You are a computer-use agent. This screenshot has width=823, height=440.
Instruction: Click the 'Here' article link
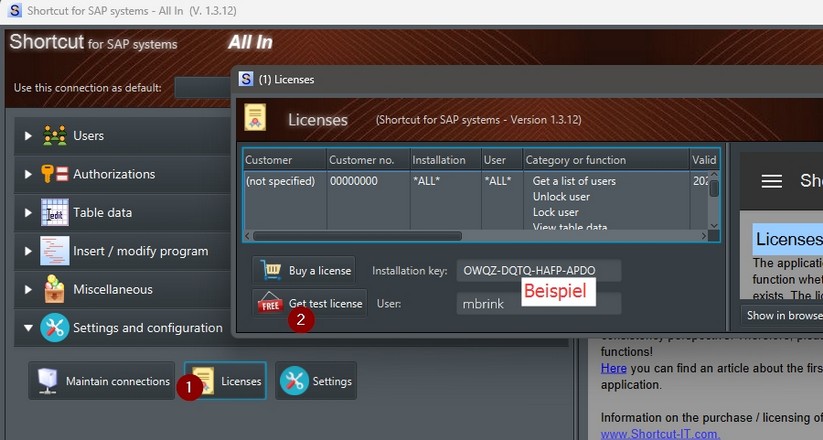[x=613, y=368]
